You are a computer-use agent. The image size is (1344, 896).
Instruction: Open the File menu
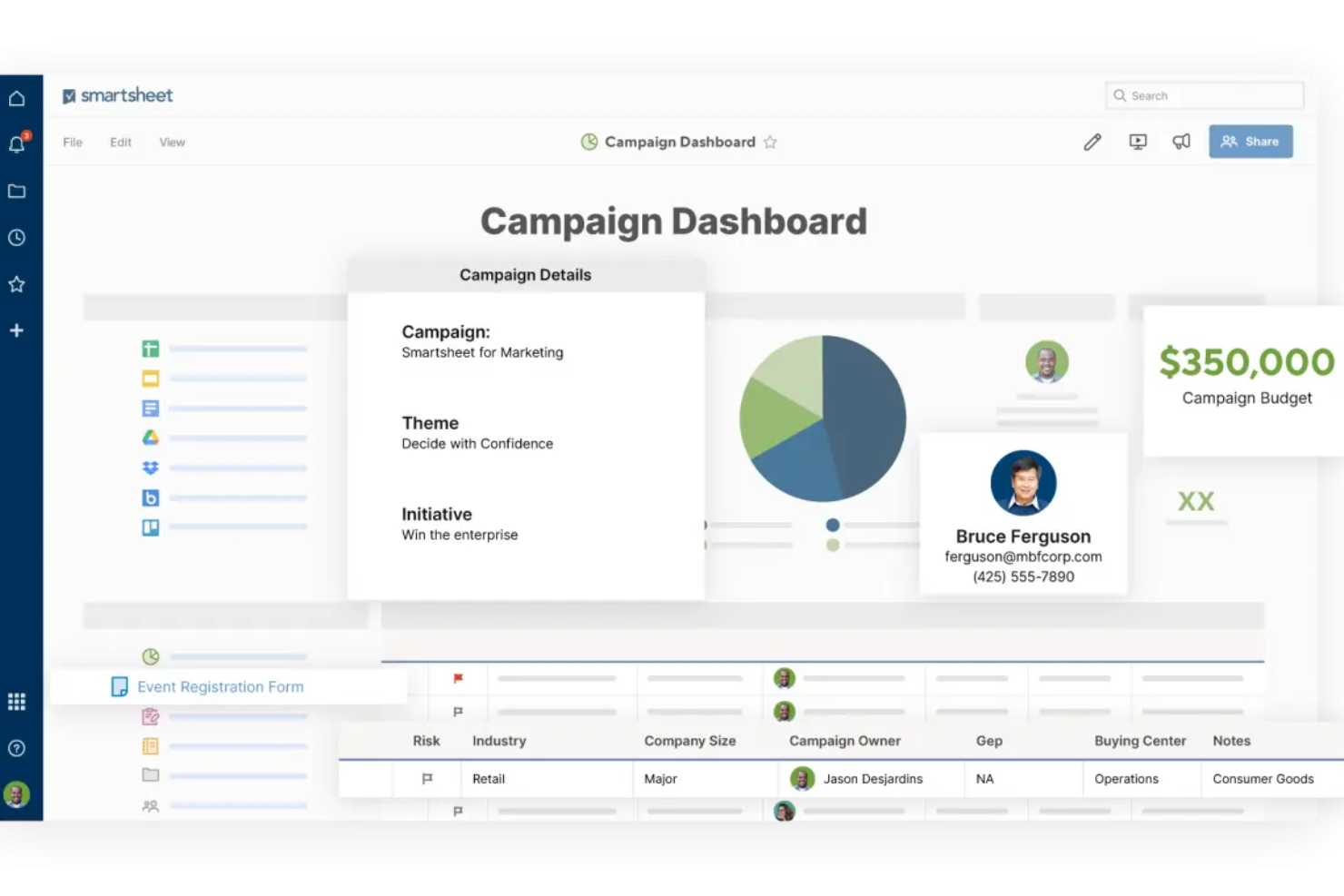[73, 143]
